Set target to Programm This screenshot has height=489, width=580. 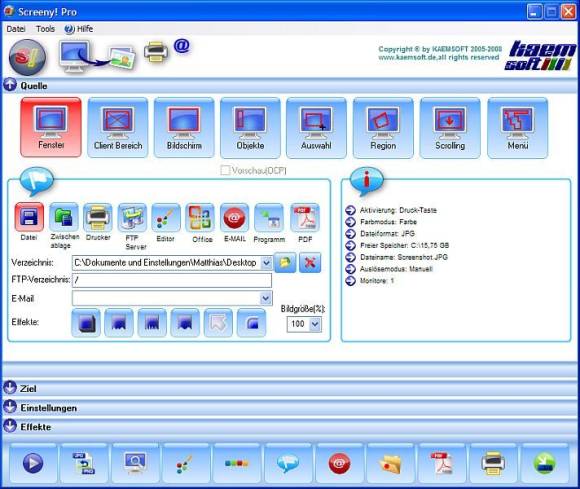coord(269,217)
